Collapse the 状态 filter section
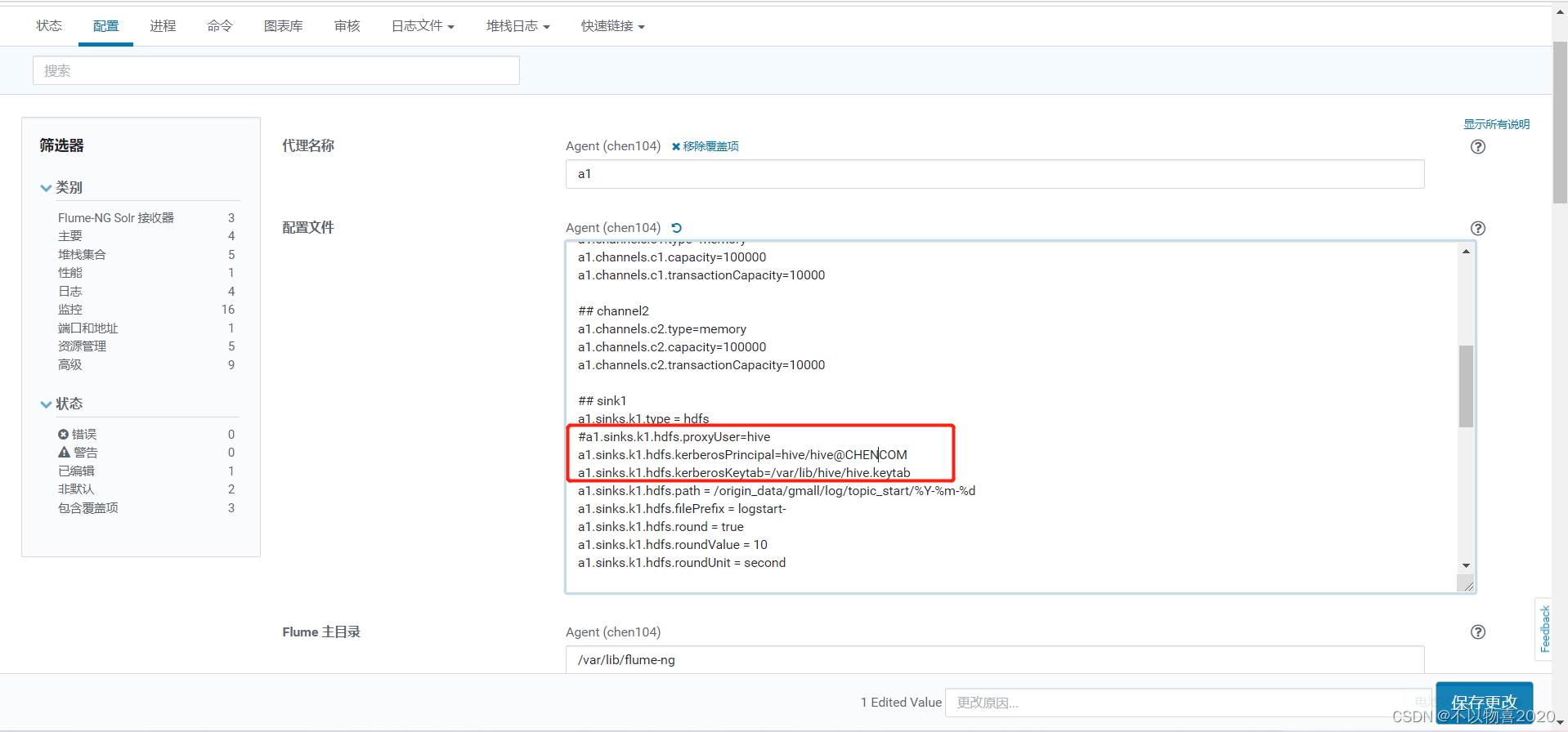The image size is (1568, 732). tap(61, 404)
